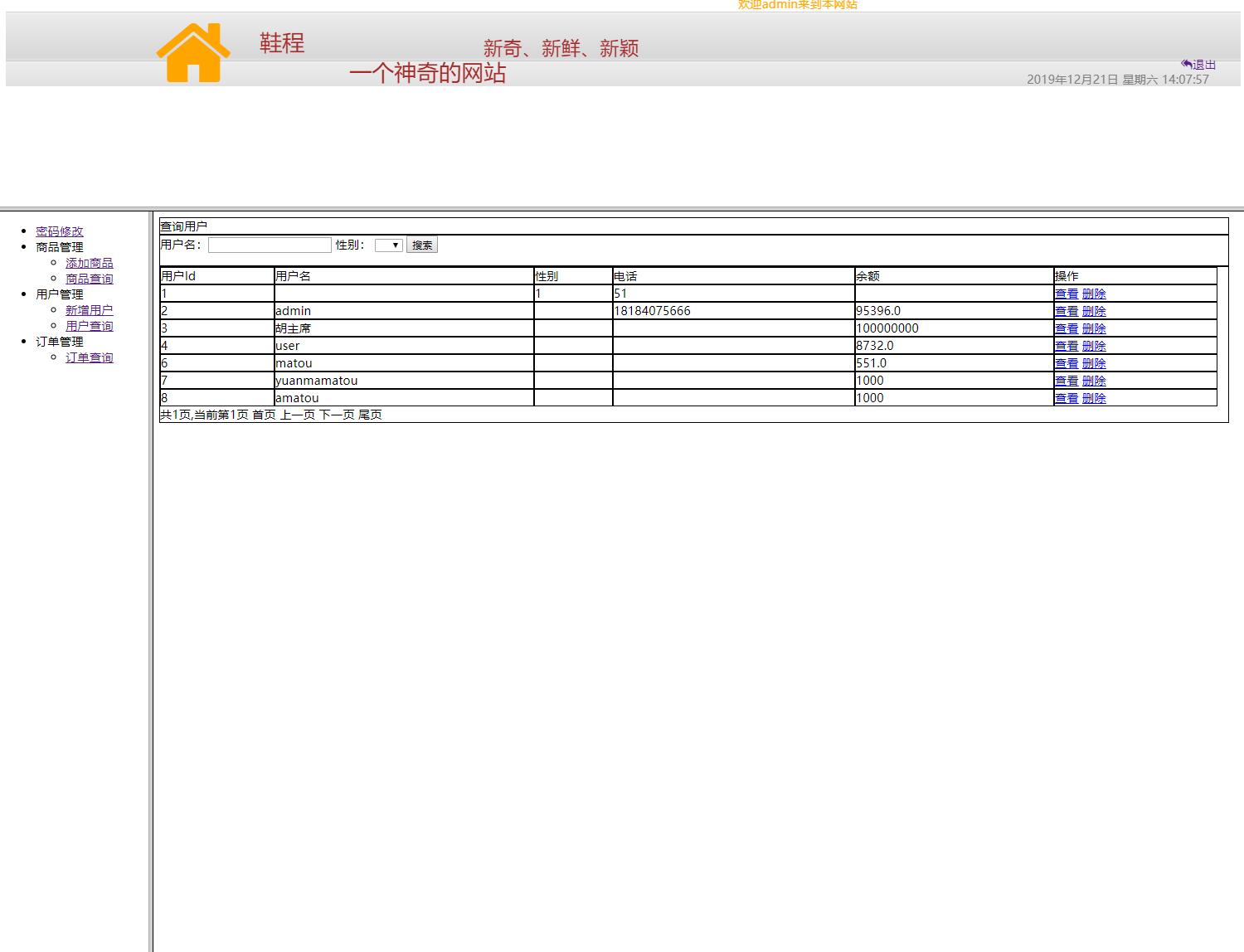Click the 搜索 search button
Screen dimensions: 1244x952
[421, 245]
